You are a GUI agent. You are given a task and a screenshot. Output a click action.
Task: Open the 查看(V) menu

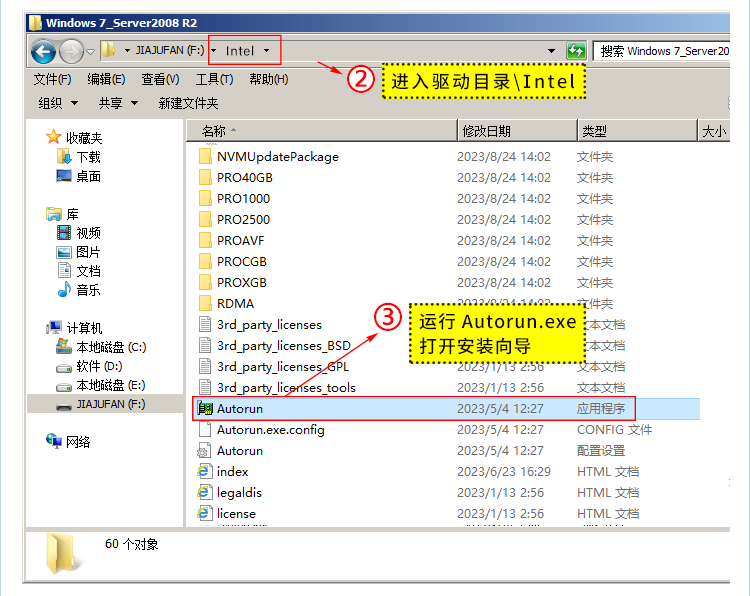click(160, 79)
